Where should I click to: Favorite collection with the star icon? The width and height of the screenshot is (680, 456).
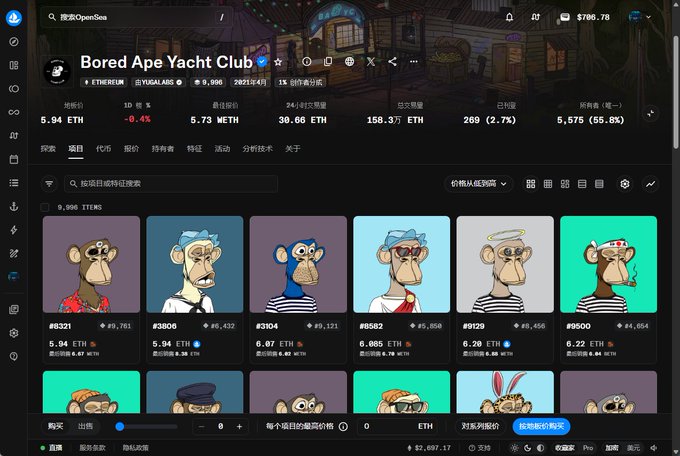click(x=278, y=62)
